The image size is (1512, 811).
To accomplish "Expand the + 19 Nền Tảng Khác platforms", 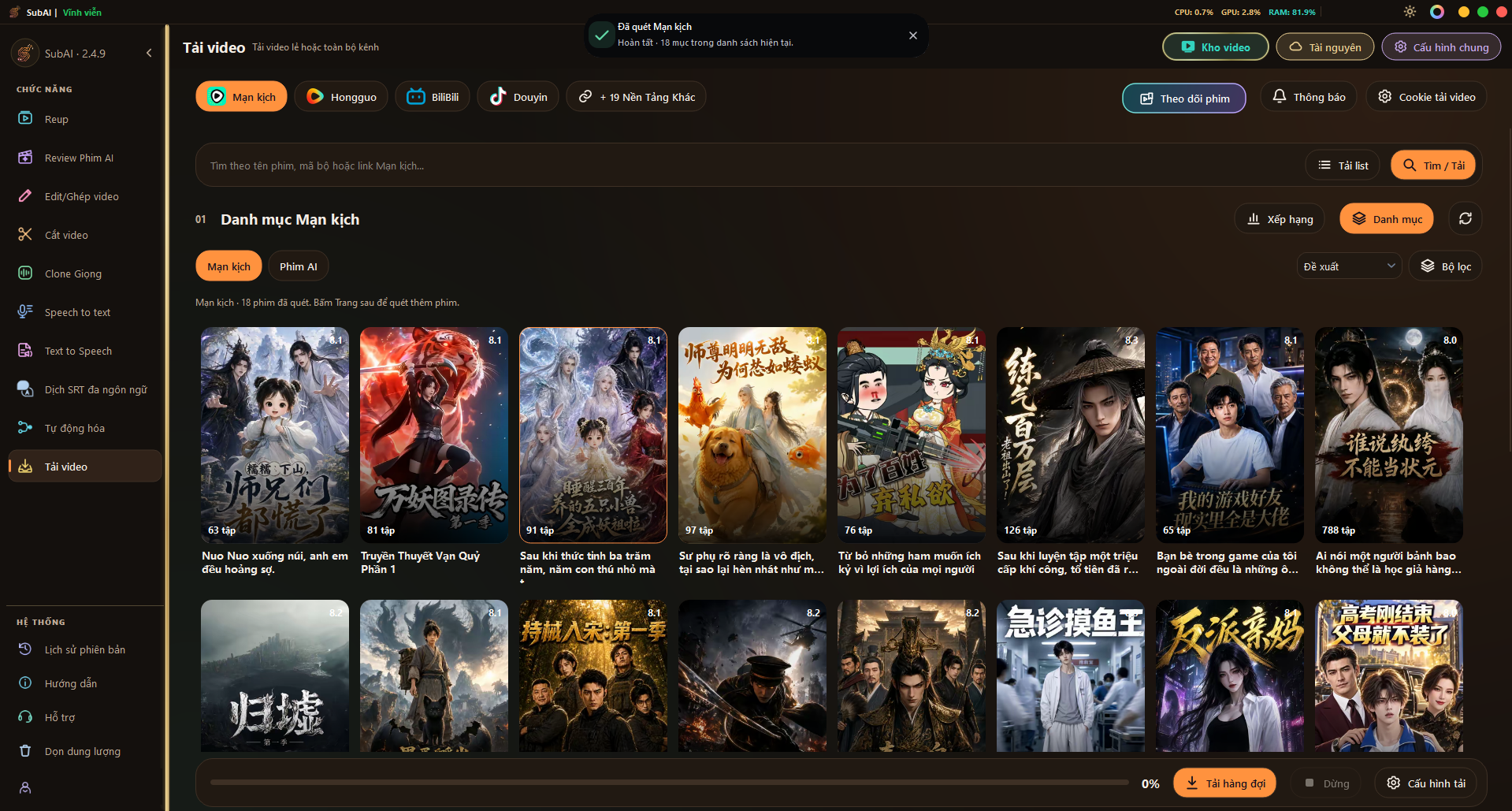I will pyautogui.click(x=637, y=97).
